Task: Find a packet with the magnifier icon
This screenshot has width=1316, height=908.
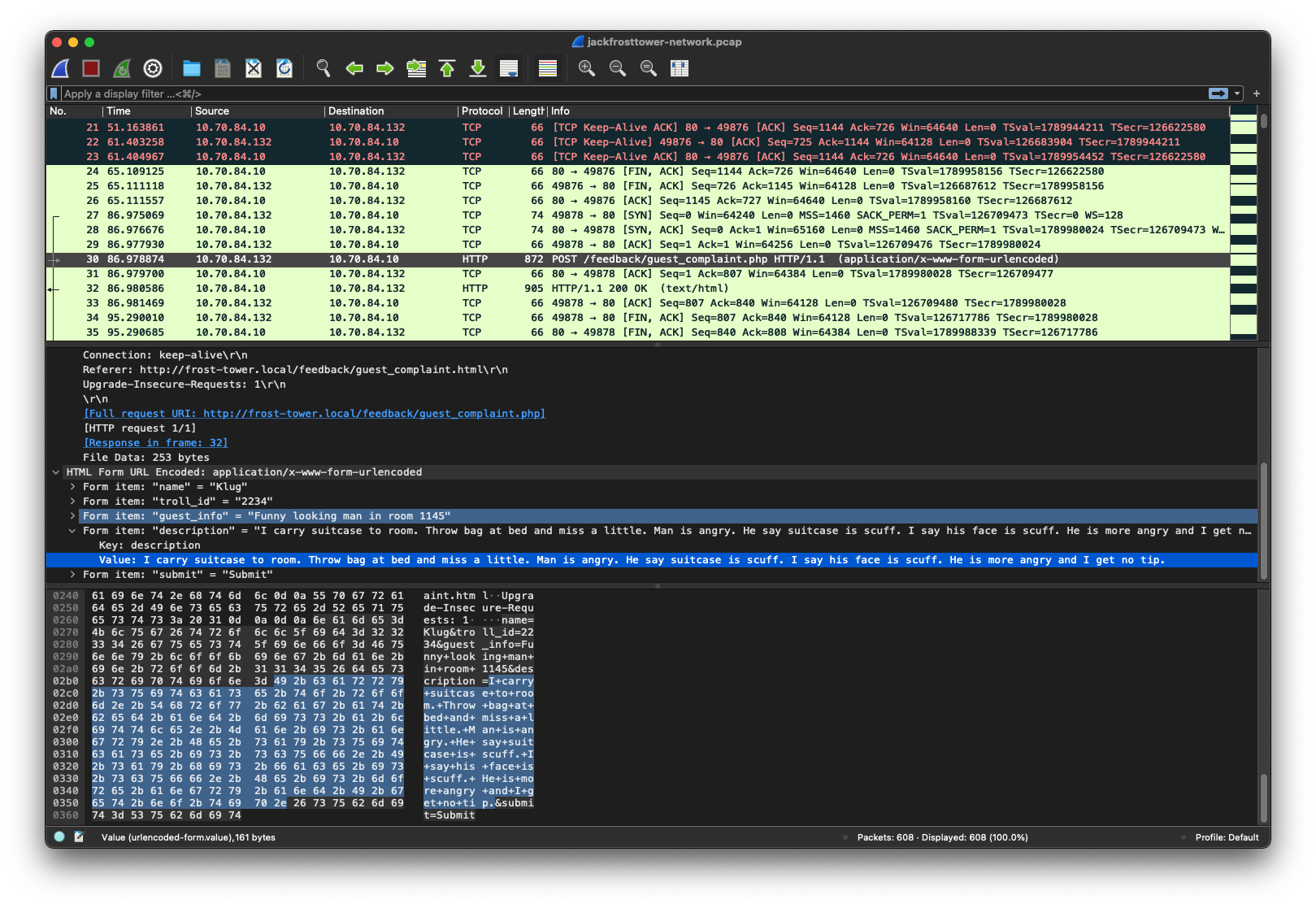Action: (324, 68)
